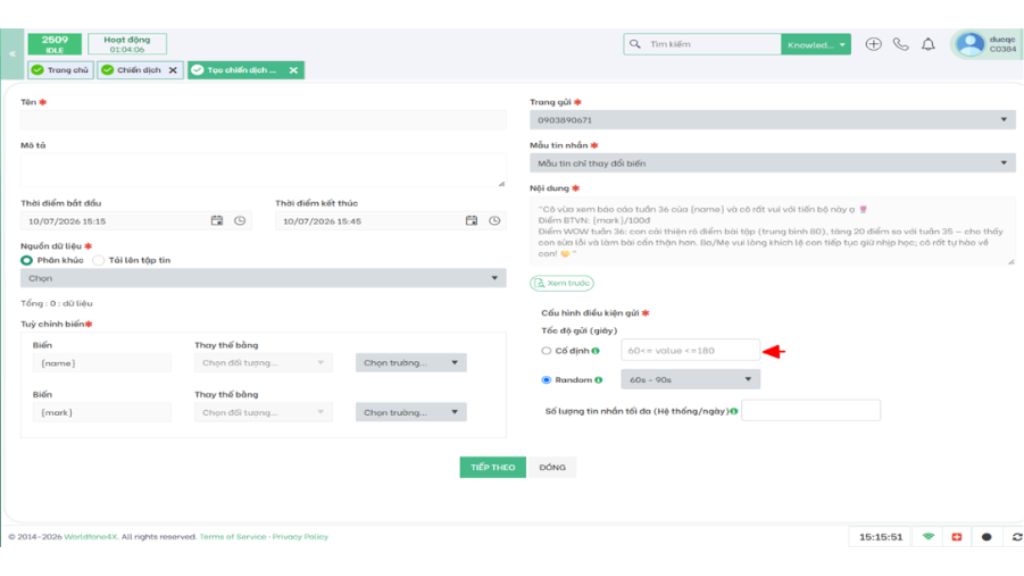Image resolution: width=1024 pixels, height=576 pixels.
Task: Open the start time calendar picker icon
Action: 217,221
